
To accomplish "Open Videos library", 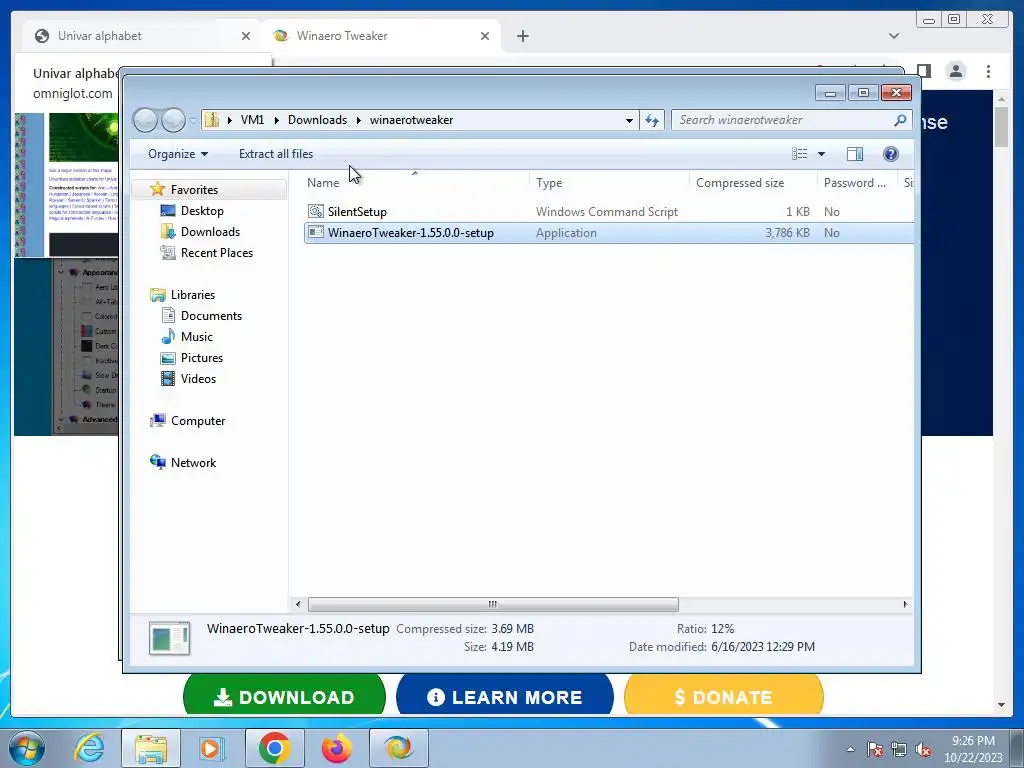I will click(198, 379).
